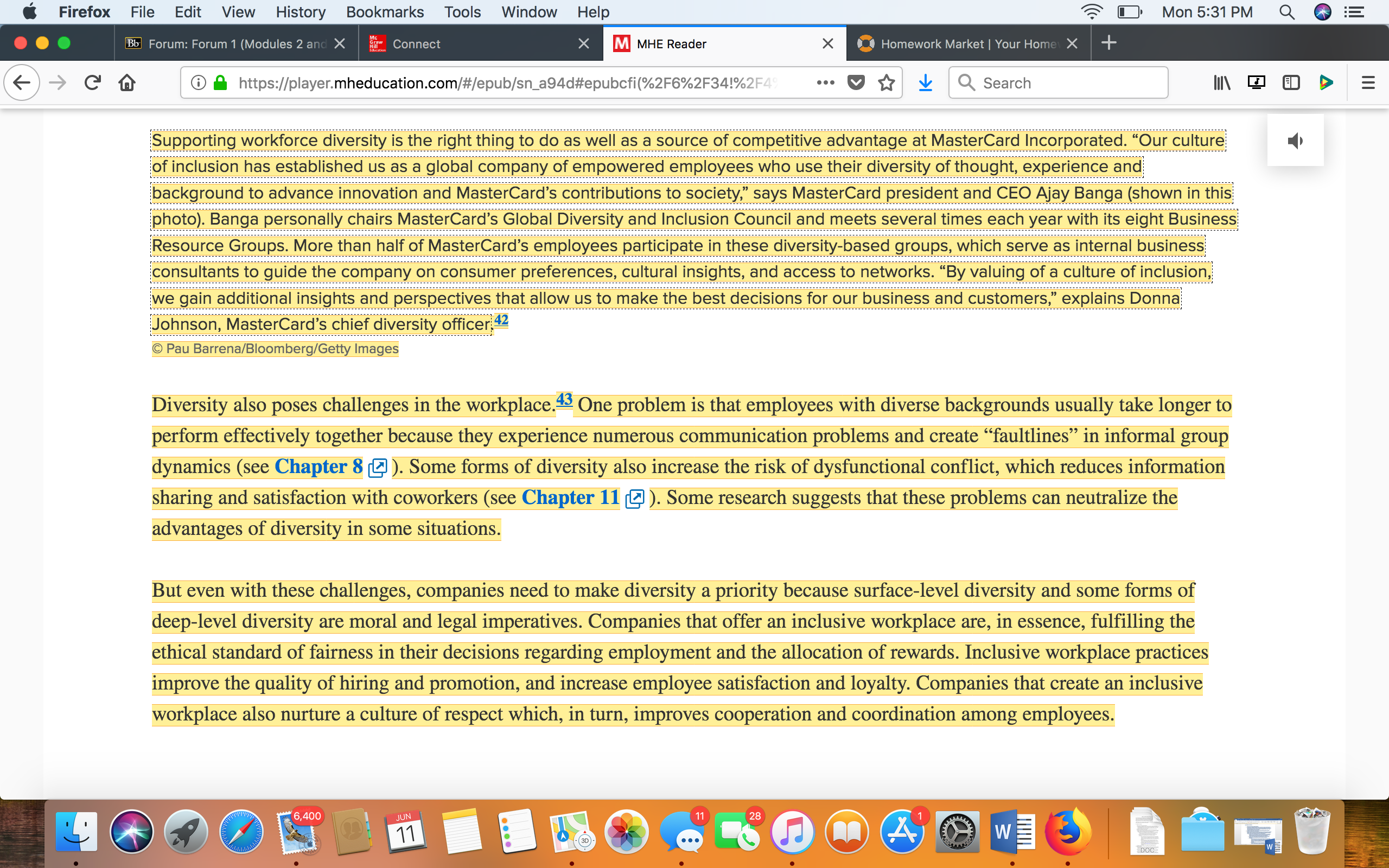The height and width of the screenshot is (868, 1389).
Task: Click the browser Back button
Action: pyautogui.click(x=22, y=82)
